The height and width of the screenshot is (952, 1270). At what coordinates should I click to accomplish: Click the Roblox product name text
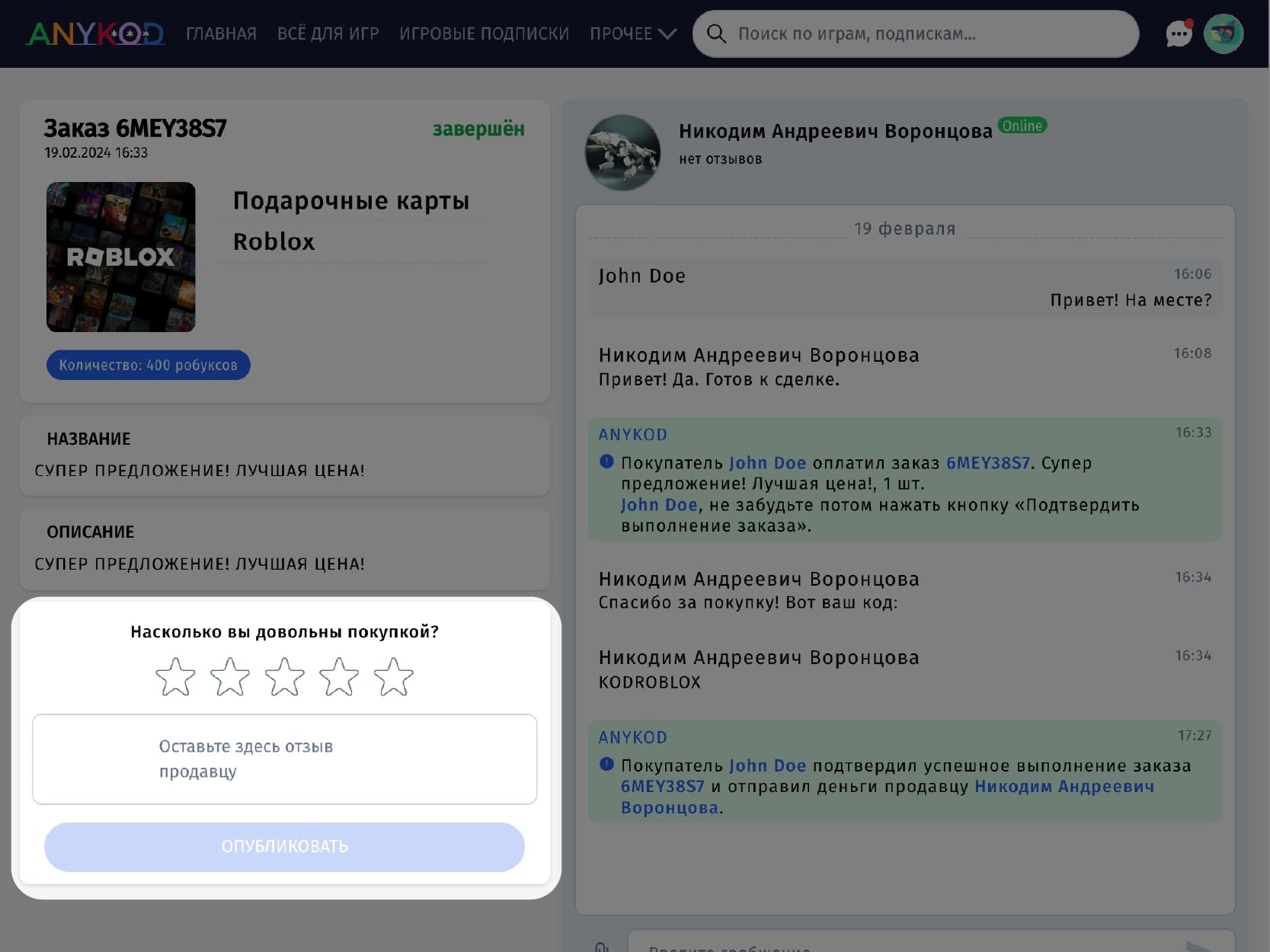point(274,242)
